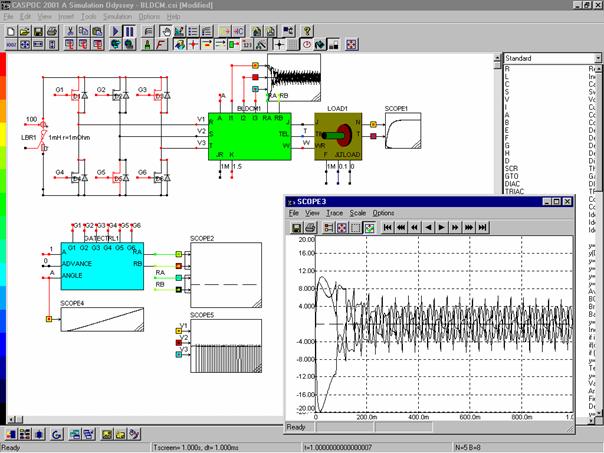604x453 pixels.
Task: Jump to the trace start in SCOPE3
Action: point(387,228)
